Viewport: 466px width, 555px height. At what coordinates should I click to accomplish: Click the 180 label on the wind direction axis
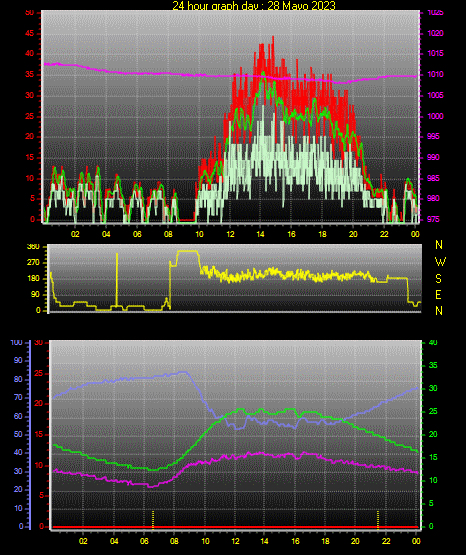tap(33, 279)
